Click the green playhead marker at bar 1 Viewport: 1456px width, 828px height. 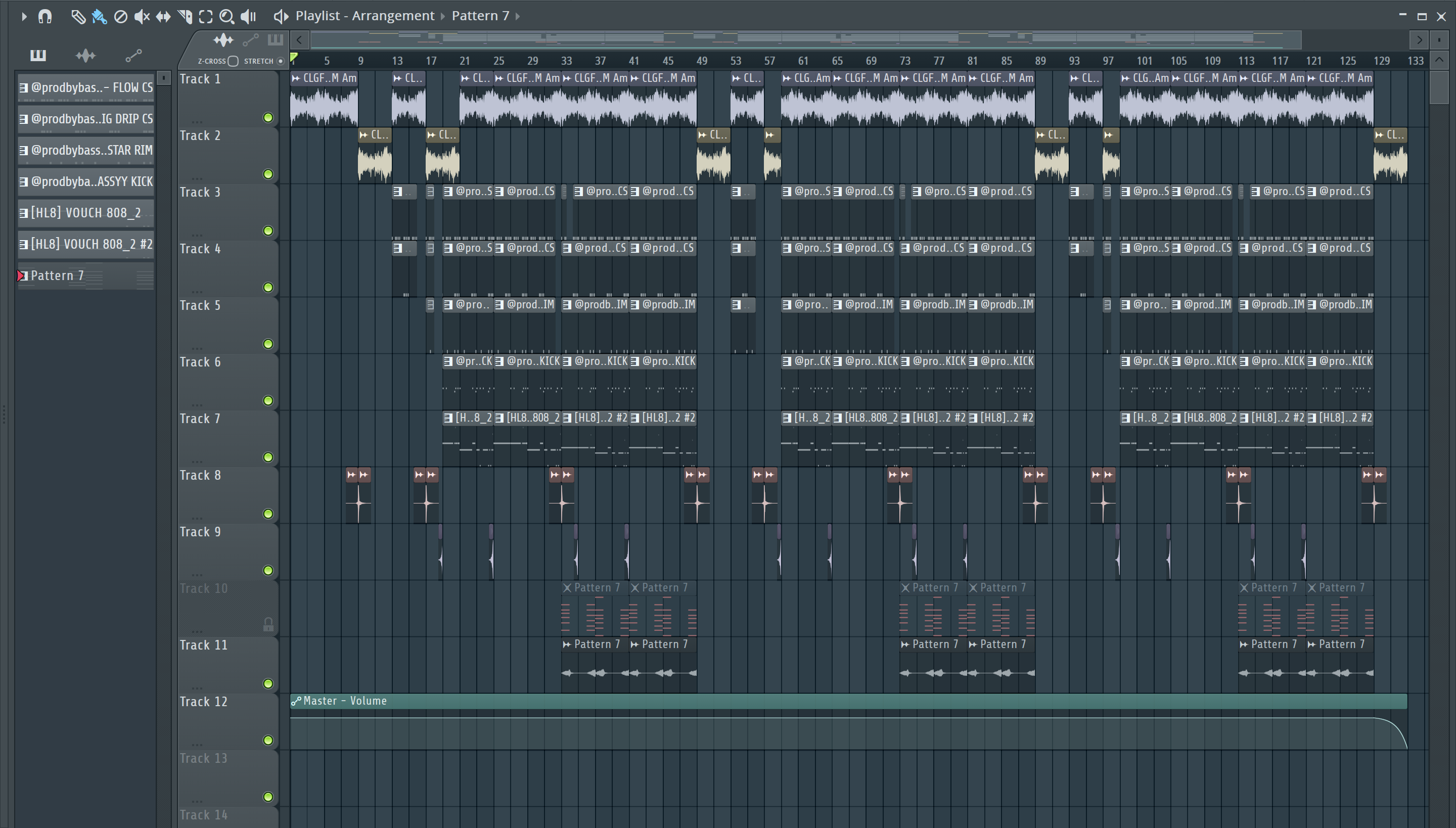tap(294, 58)
